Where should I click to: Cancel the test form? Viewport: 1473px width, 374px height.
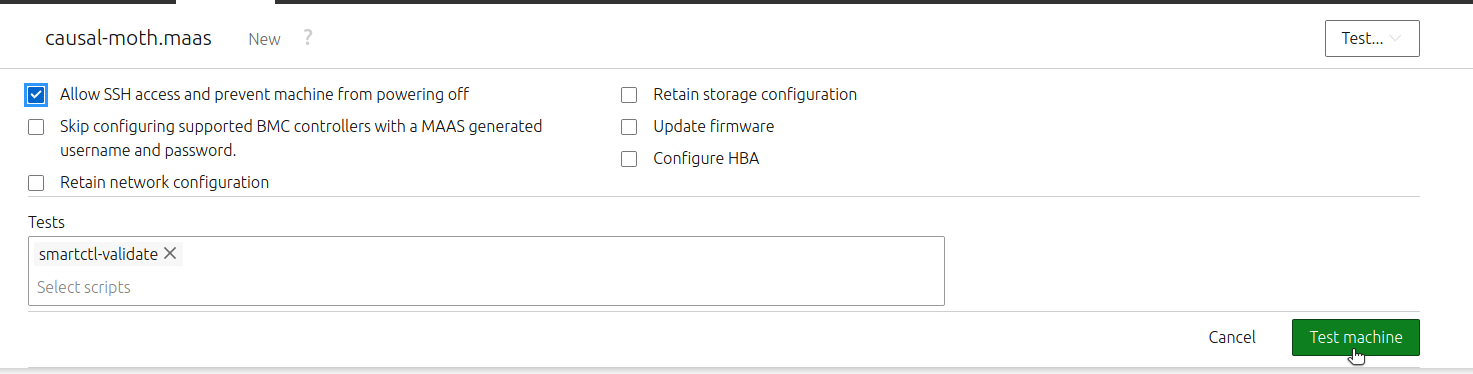click(x=1232, y=337)
